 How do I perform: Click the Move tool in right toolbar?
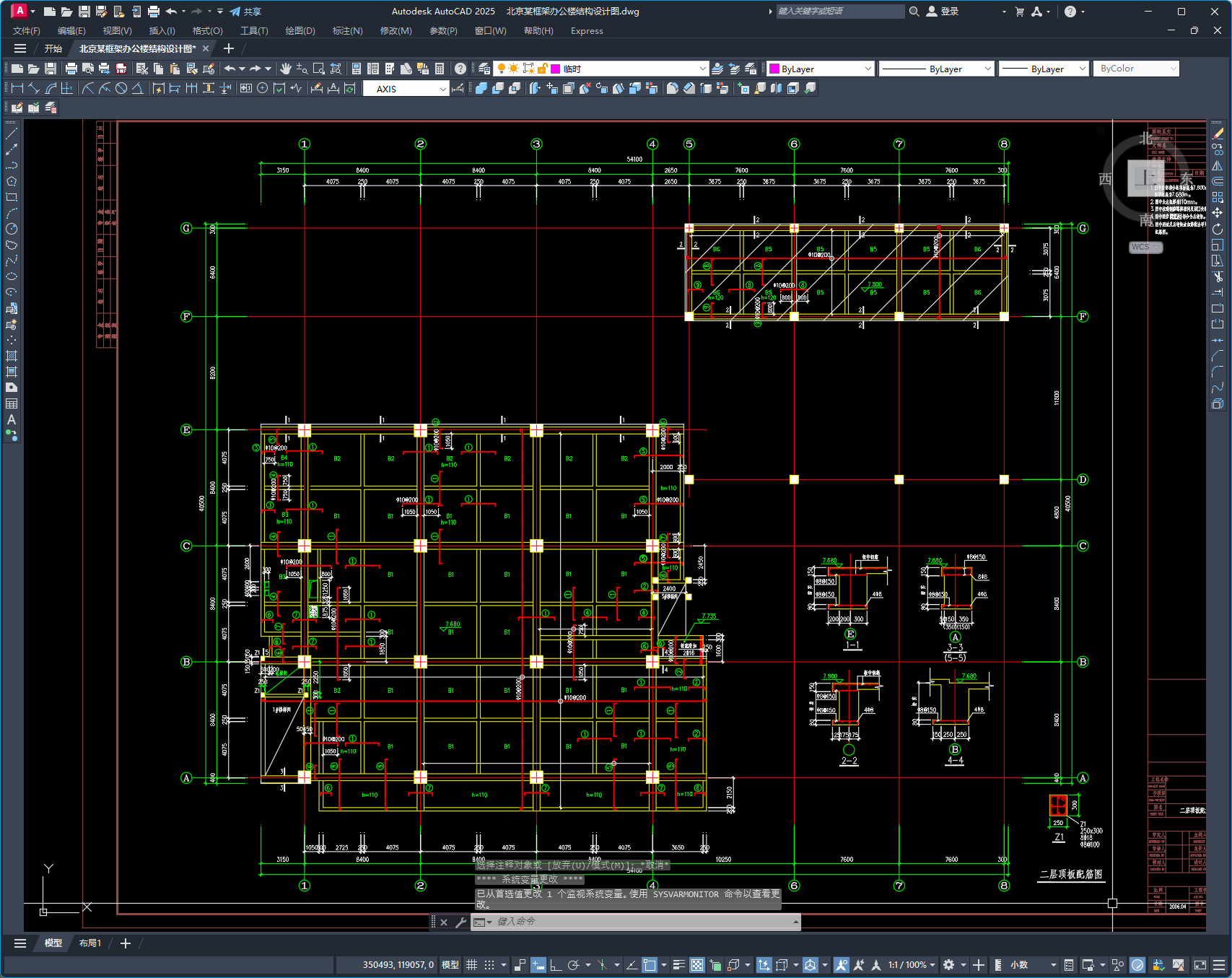pos(1218,213)
